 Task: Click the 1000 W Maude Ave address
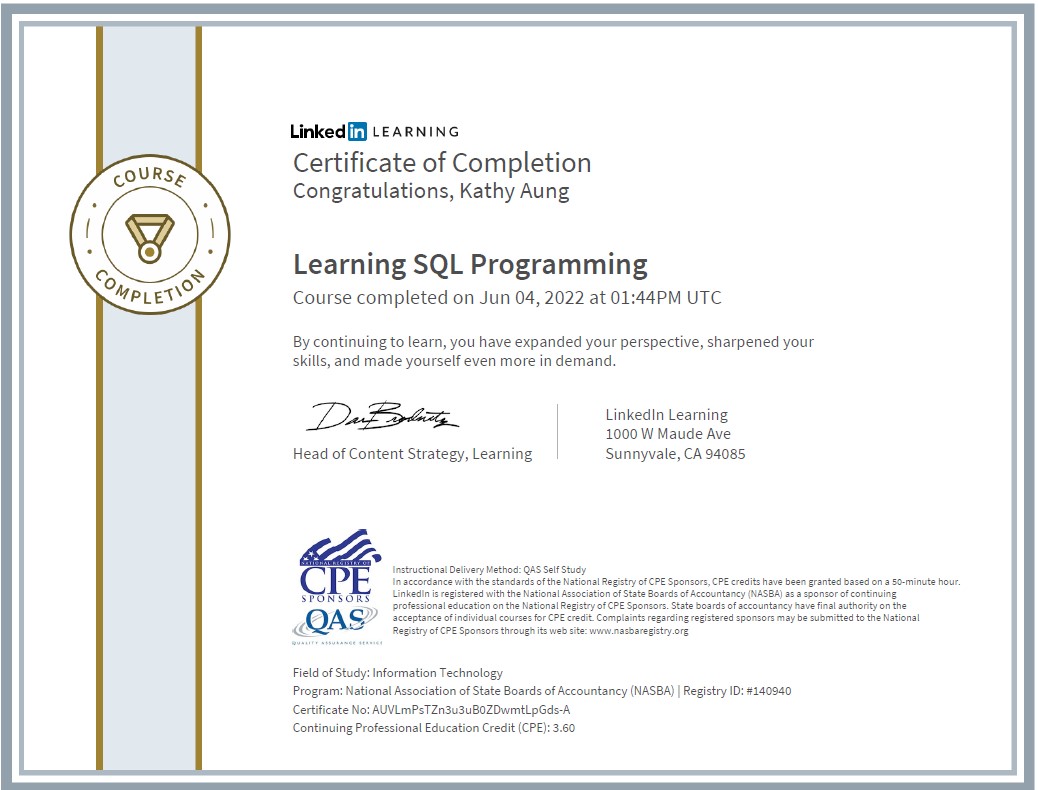click(x=668, y=434)
